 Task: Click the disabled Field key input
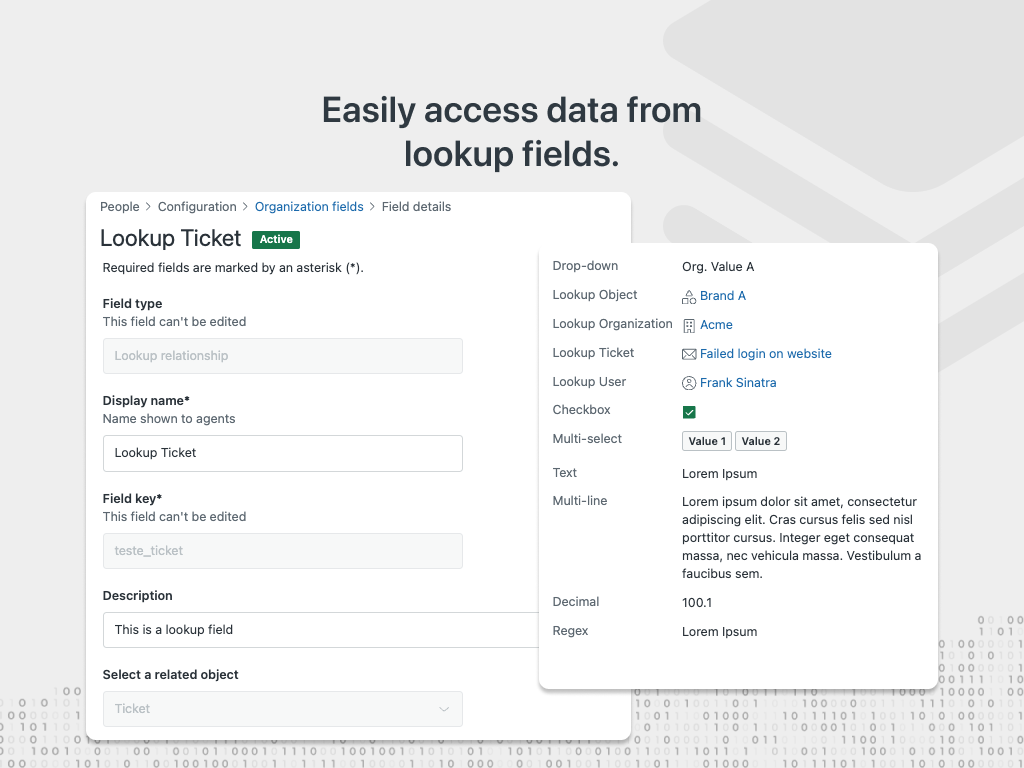(282, 551)
